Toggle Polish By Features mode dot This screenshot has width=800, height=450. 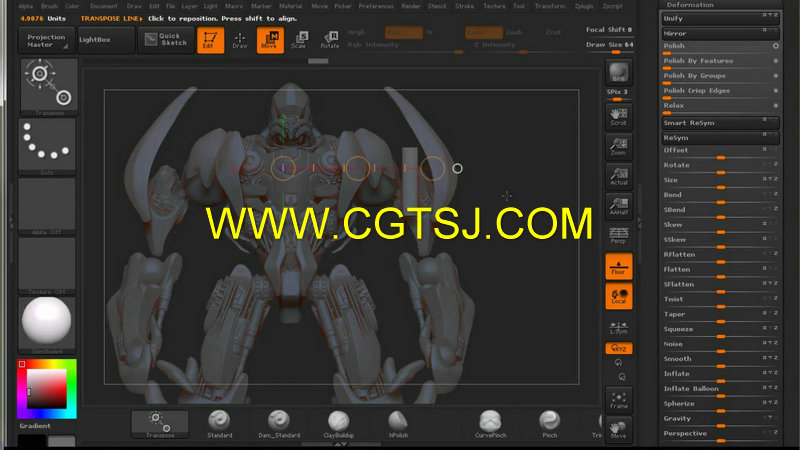[x=776, y=61]
